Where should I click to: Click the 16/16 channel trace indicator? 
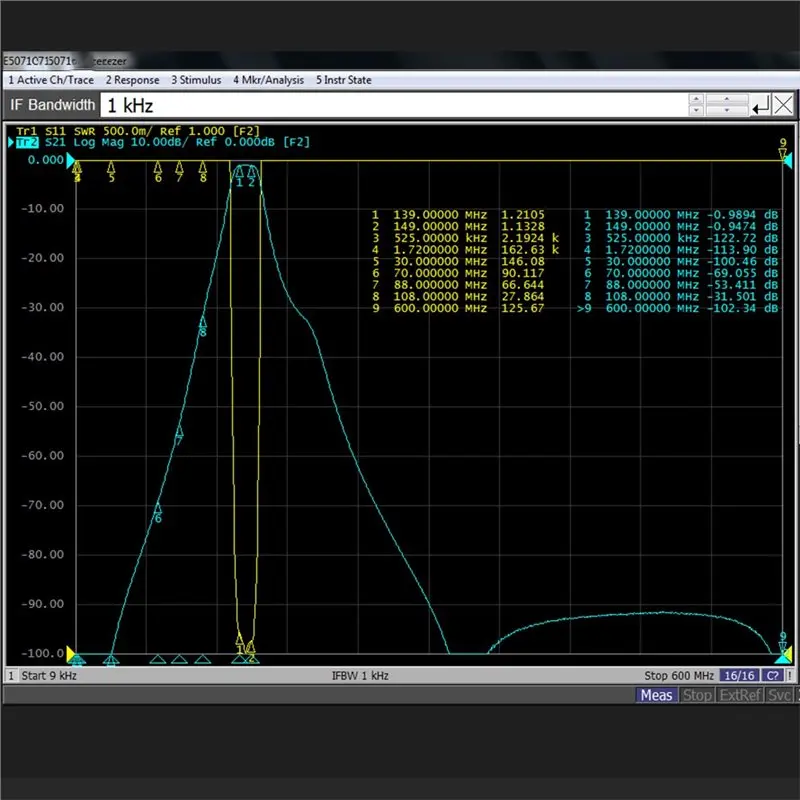coord(738,676)
